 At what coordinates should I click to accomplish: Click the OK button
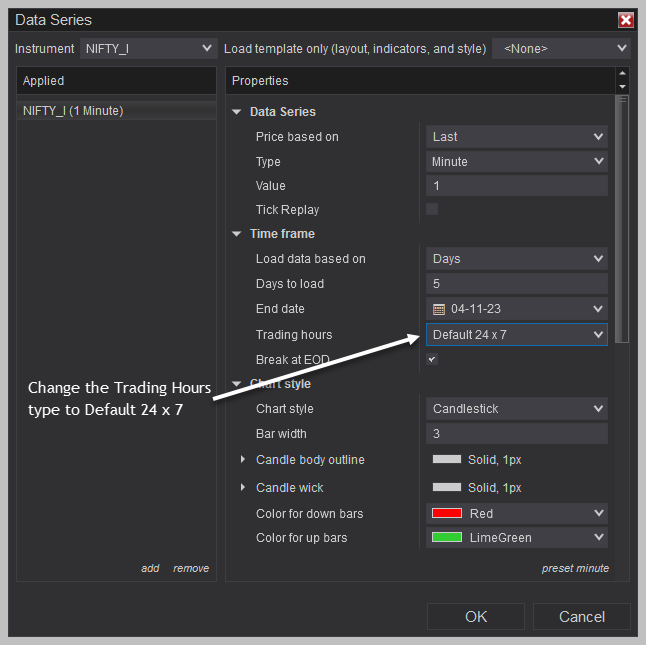coord(476,617)
